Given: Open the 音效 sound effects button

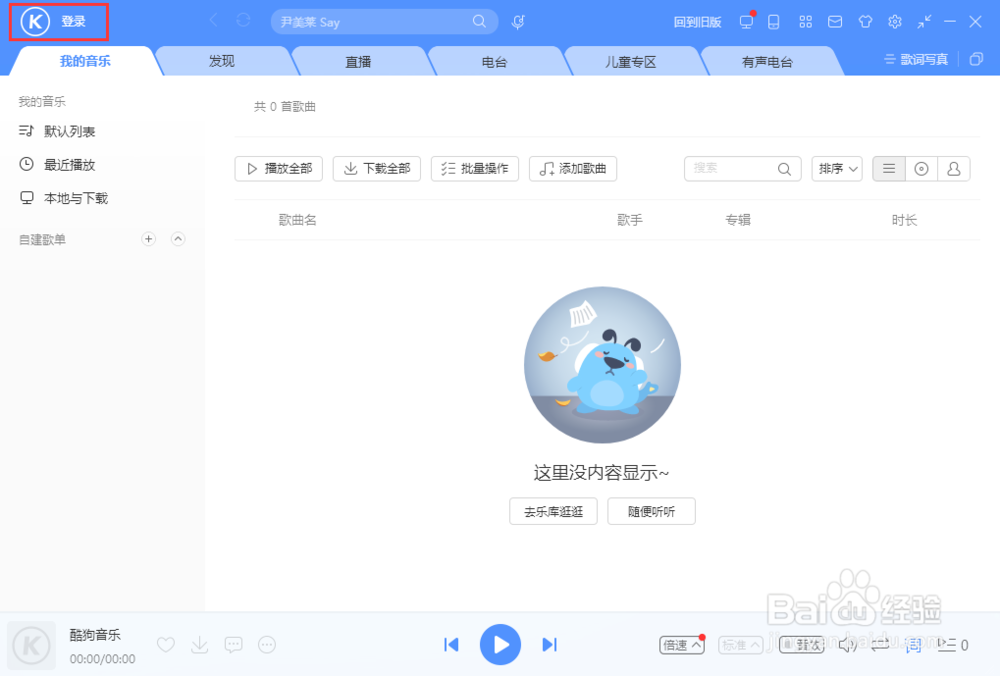Looking at the screenshot, I should coord(802,645).
